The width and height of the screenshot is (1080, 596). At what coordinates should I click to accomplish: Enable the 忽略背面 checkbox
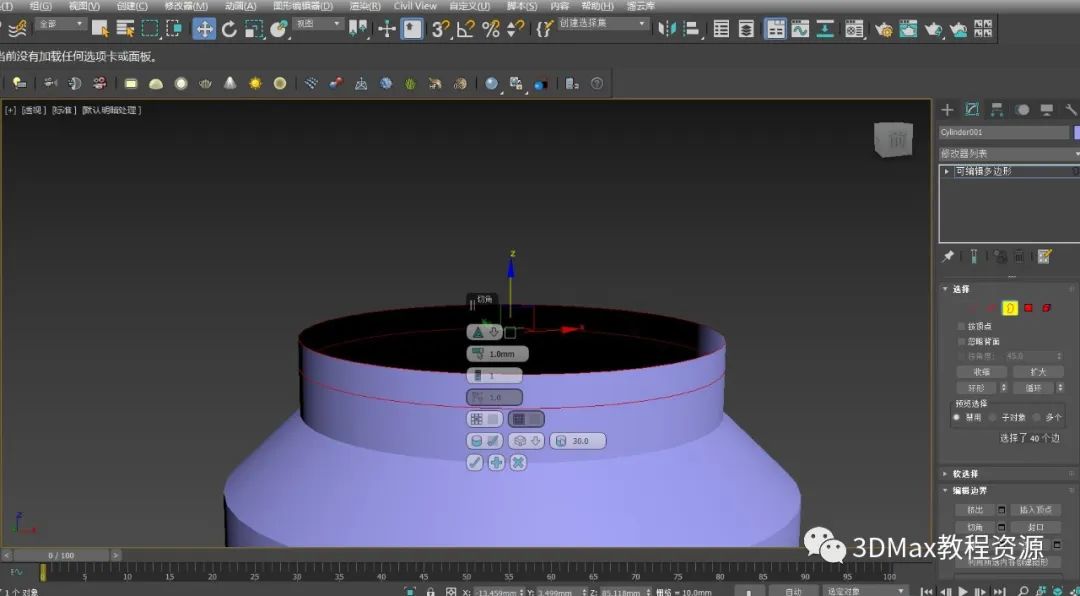click(961, 341)
